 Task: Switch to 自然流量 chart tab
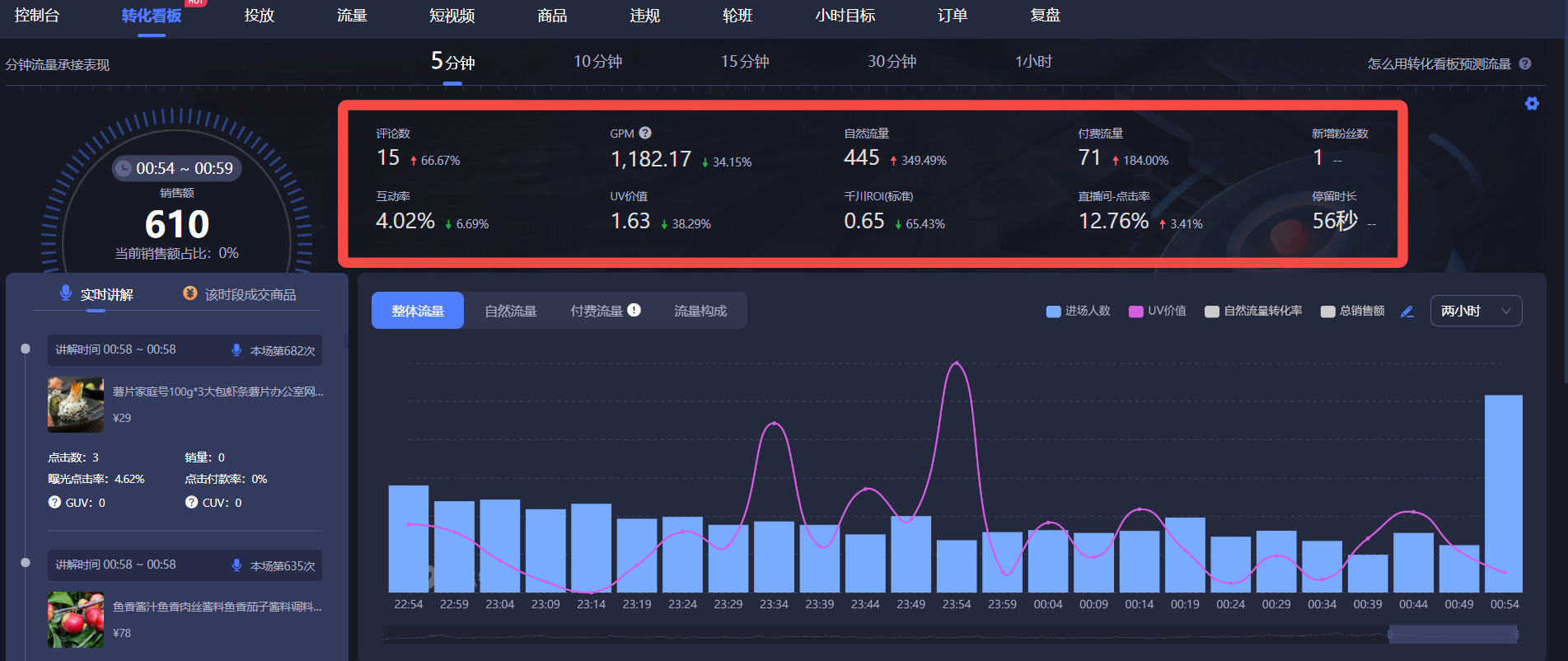(511, 311)
